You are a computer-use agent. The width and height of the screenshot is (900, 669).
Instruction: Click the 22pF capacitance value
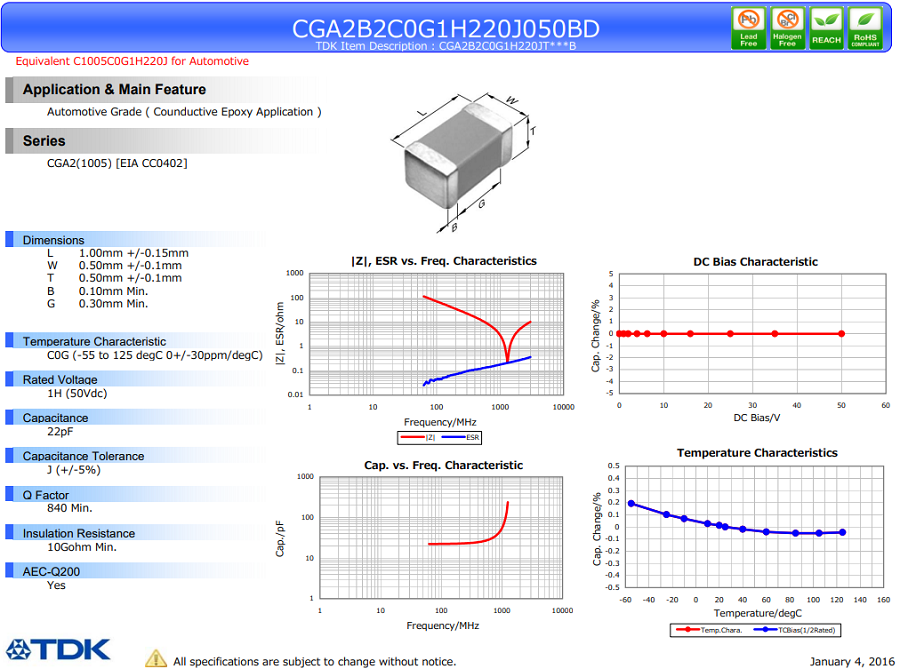(60, 431)
